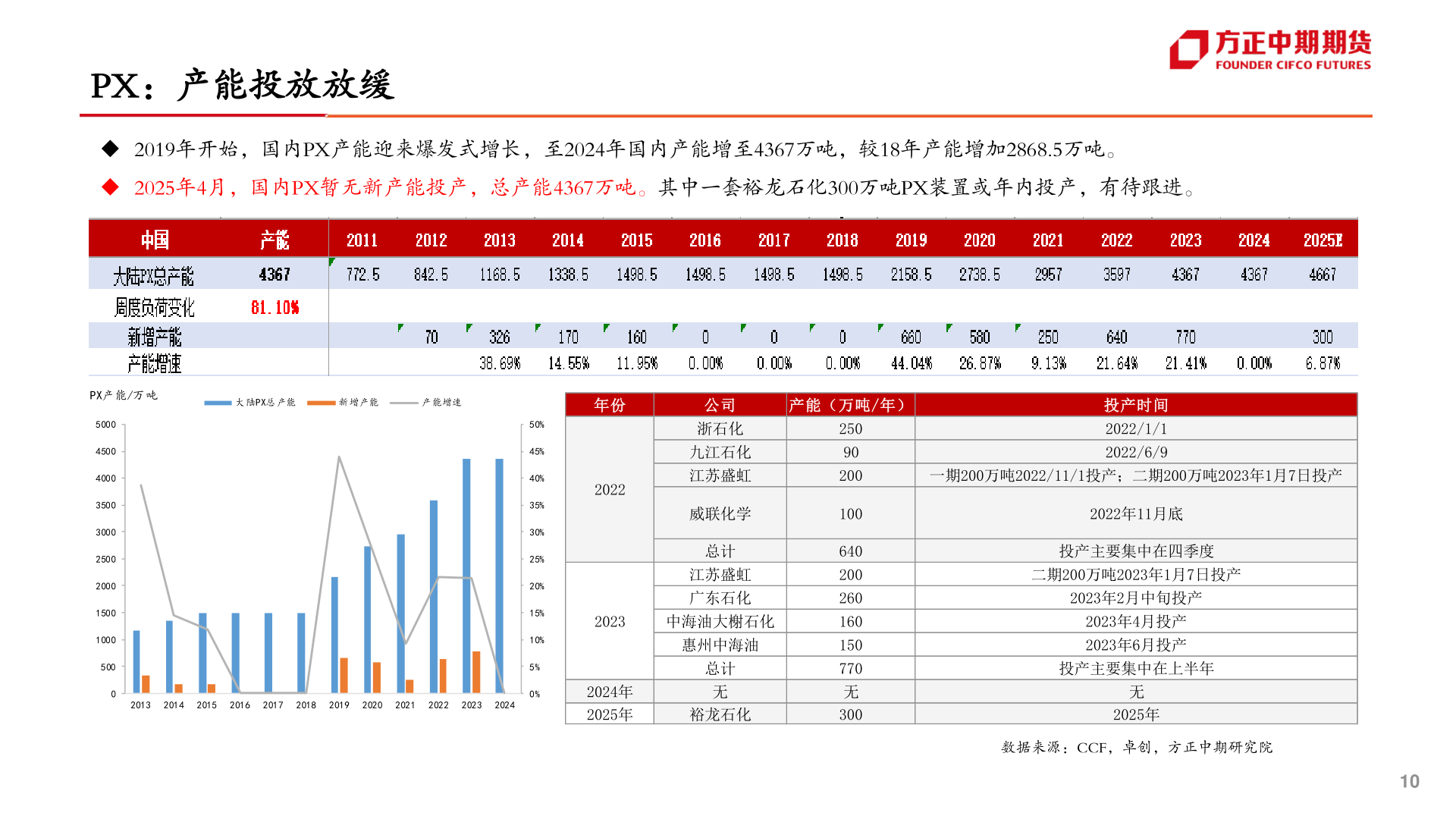This screenshot has height=819, width=1456.
Task: Click the 2022年11月底 cell
Action: coord(1136,513)
